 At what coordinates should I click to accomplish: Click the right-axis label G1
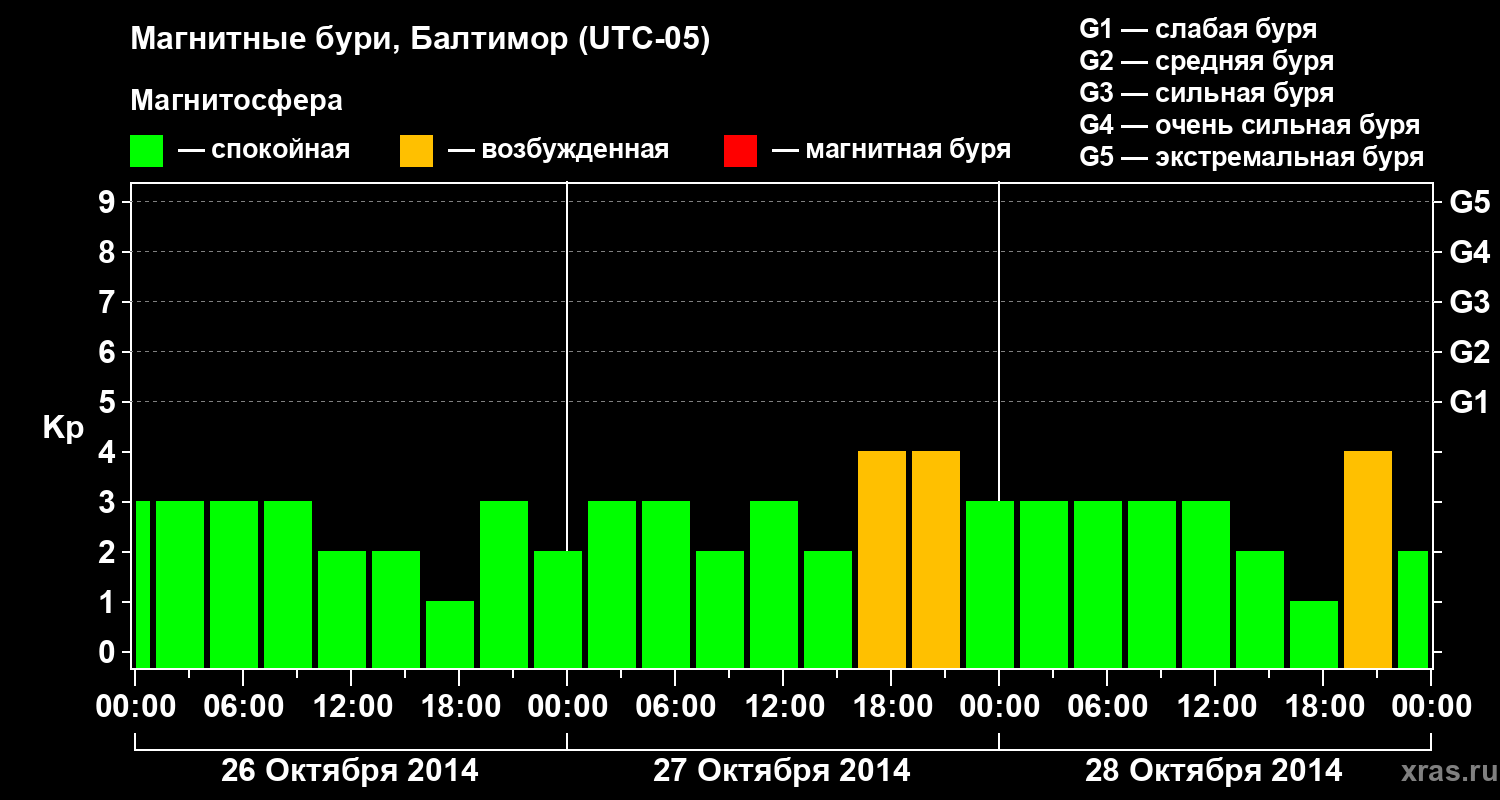point(1470,402)
